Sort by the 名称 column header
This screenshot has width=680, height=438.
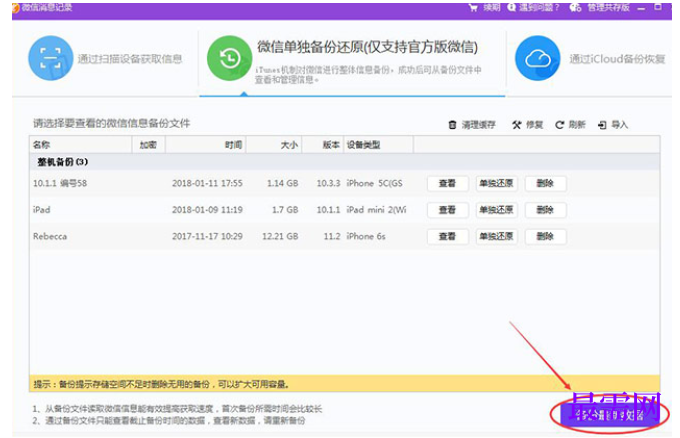coord(81,145)
